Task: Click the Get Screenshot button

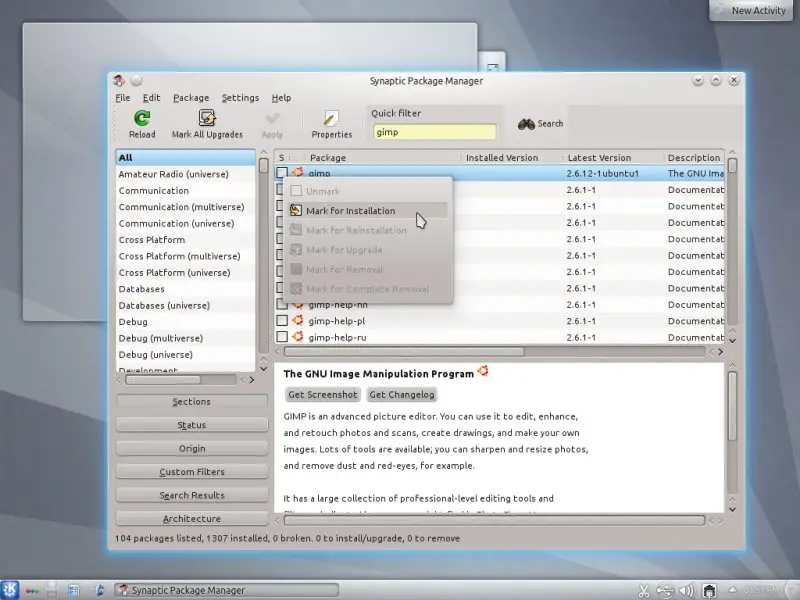Action: coord(322,394)
